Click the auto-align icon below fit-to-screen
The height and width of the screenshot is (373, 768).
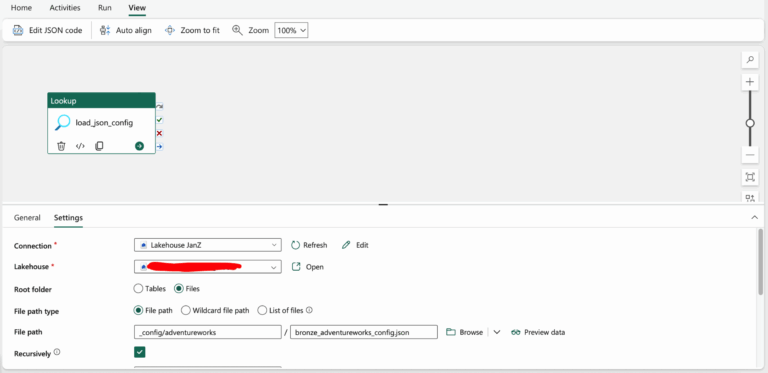click(750, 197)
